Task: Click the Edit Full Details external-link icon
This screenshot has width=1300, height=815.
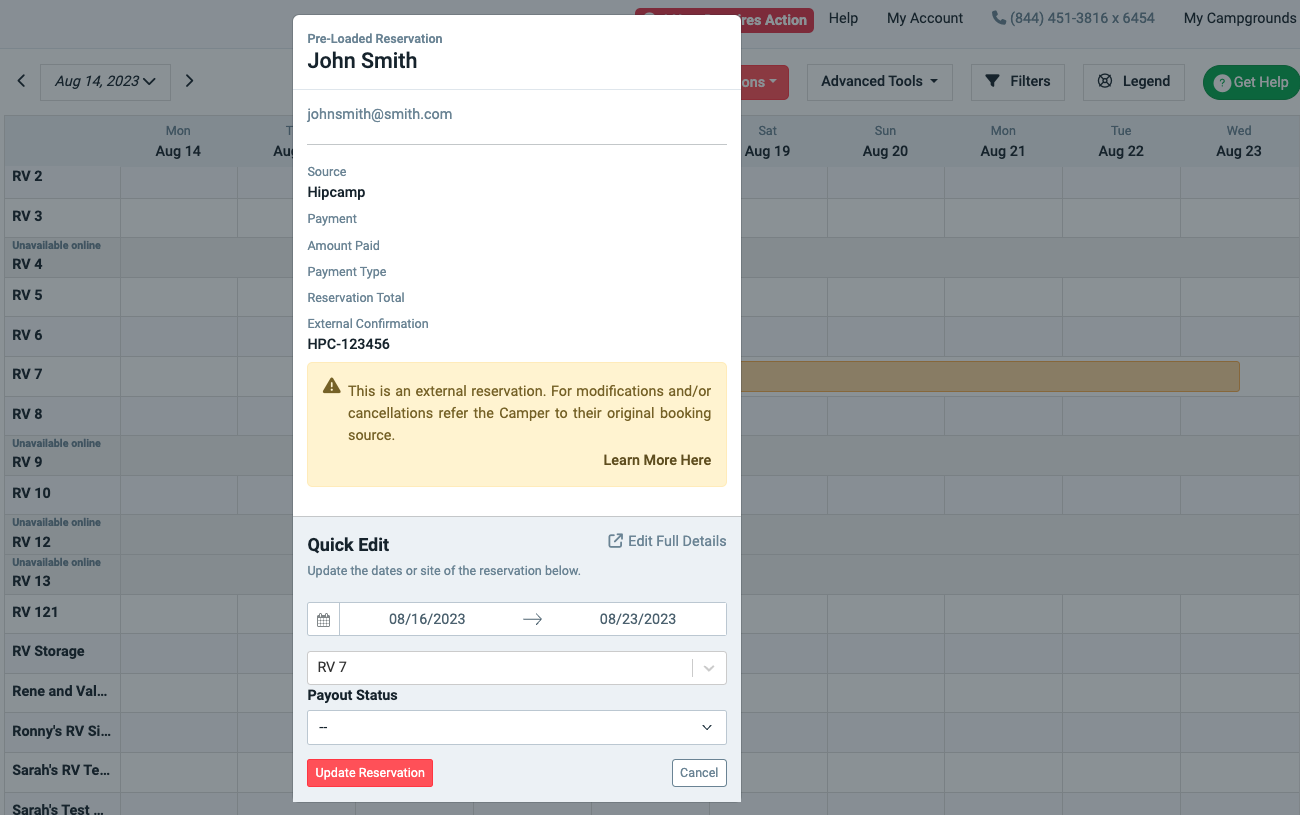Action: 616,541
